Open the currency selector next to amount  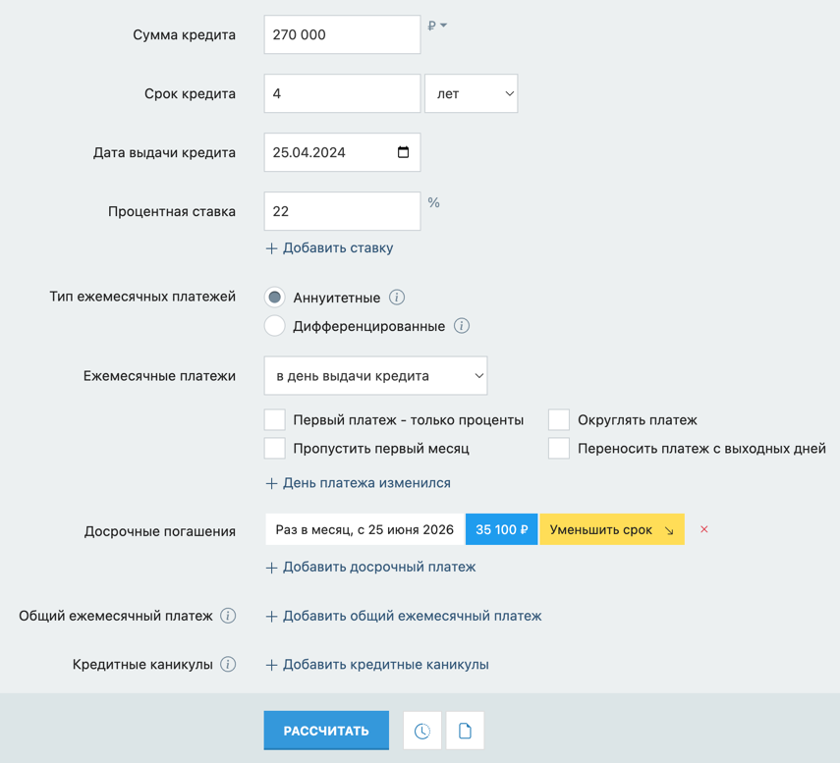pyautogui.click(x=438, y=26)
